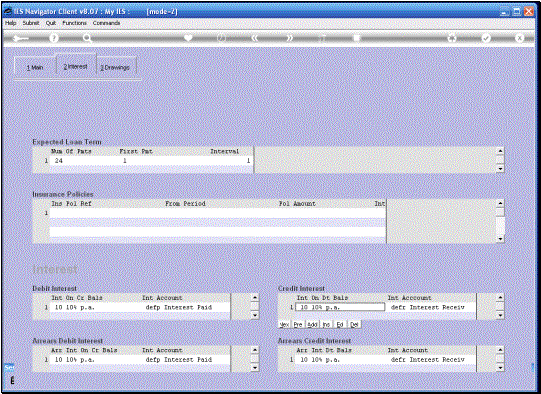Click the Del button under Credit Interest
This screenshot has height=394, width=541.
(354, 325)
